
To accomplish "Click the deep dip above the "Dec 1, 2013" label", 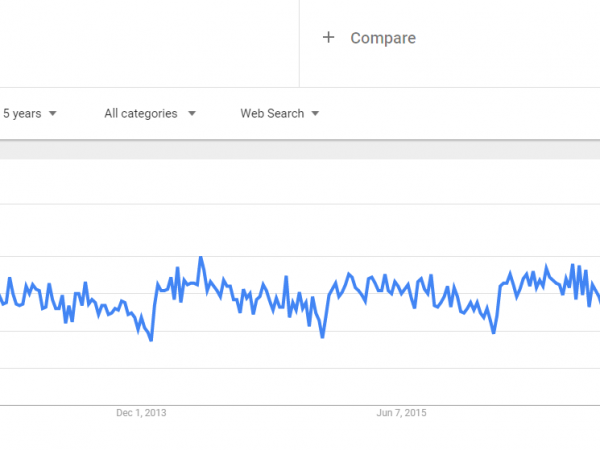I will tap(151, 340).
